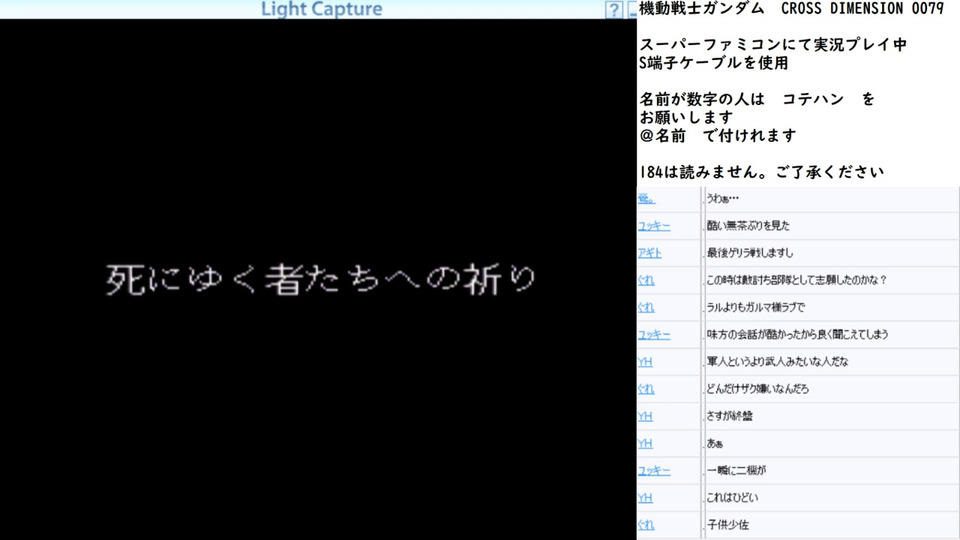The width and height of the screenshot is (960, 540).
Task: Open ユッキー link beside 味方の会話 comment
Action: click(654, 335)
